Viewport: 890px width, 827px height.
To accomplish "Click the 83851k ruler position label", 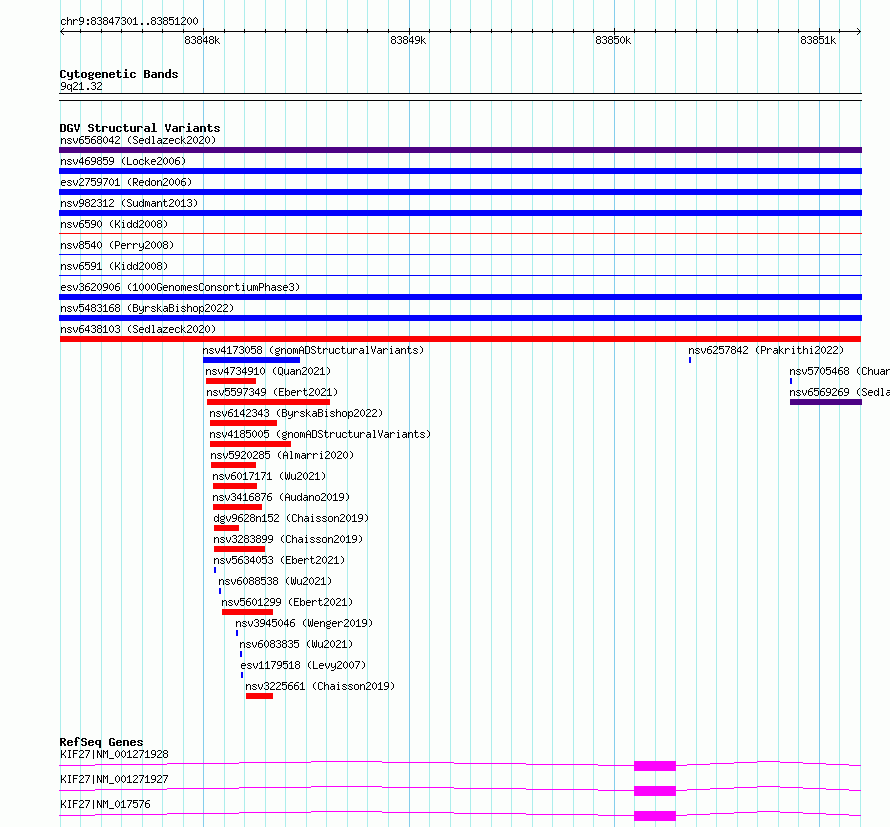I will tap(818, 40).
